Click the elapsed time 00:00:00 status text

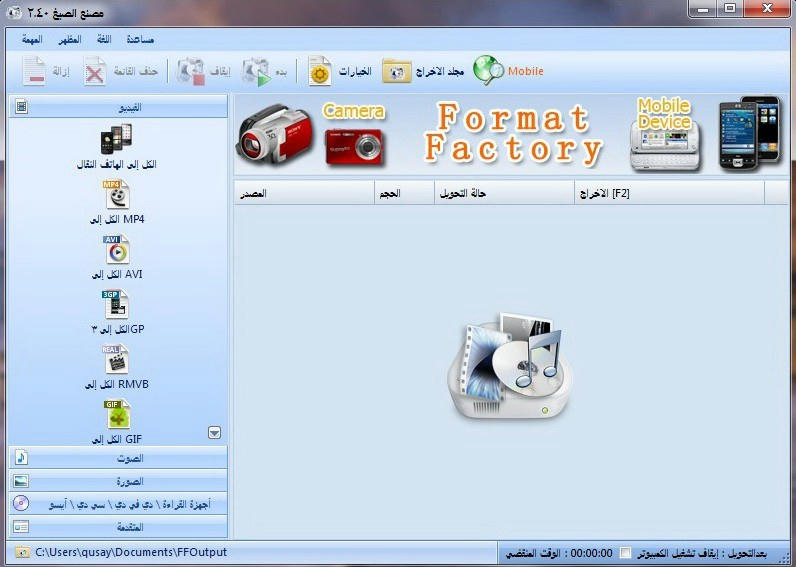point(591,552)
